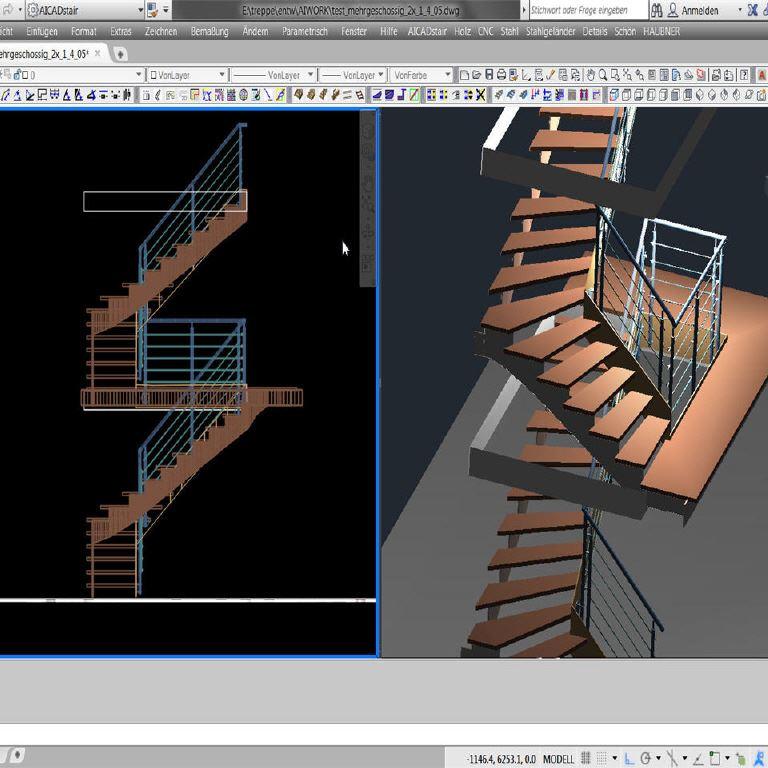Click the binoculars search icon
Screen dimensions: 768x768
(657, 10)
